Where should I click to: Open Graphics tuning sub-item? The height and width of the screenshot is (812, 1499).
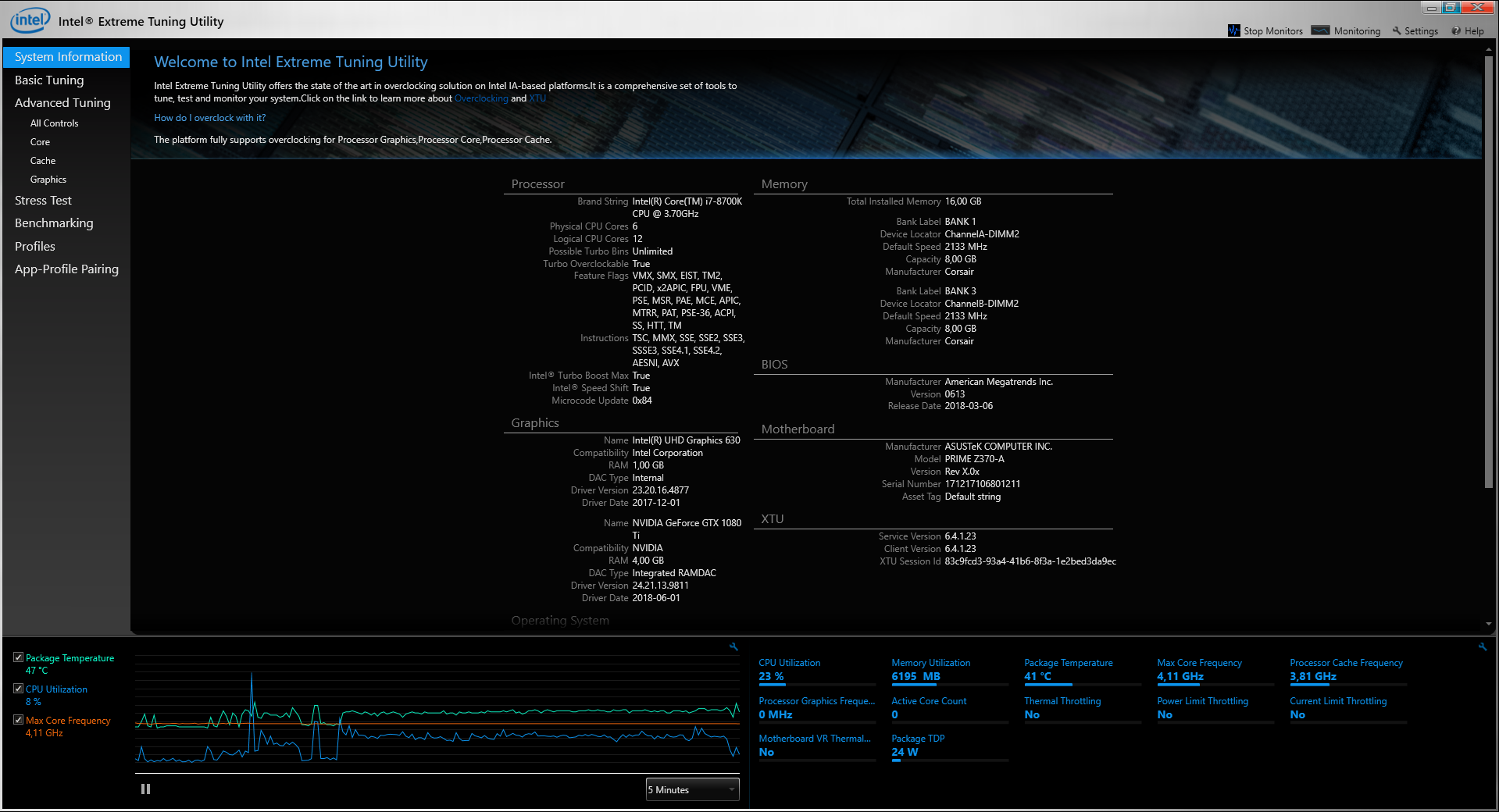click(x=48, y=180)
